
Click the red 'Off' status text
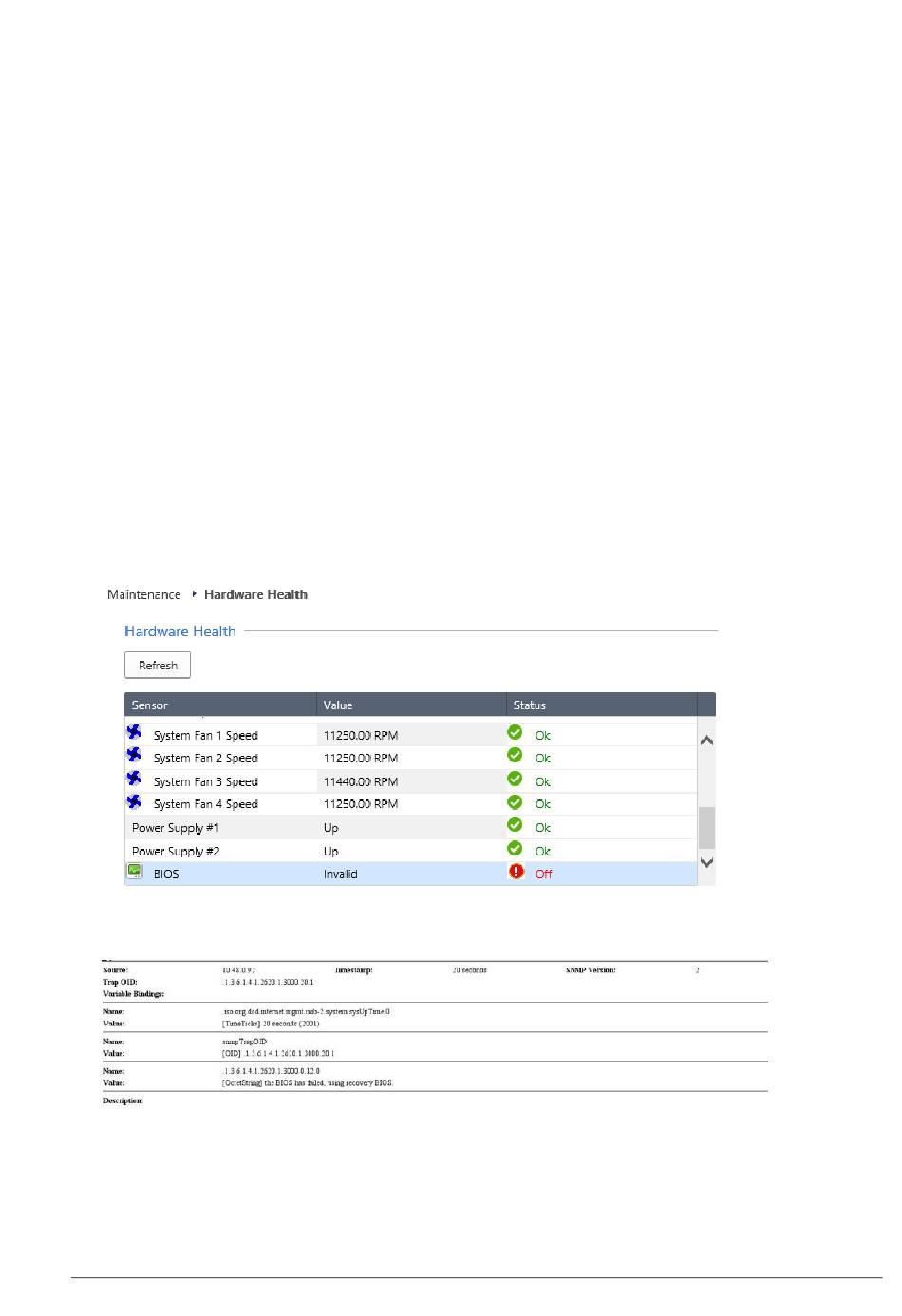point(543,874)
